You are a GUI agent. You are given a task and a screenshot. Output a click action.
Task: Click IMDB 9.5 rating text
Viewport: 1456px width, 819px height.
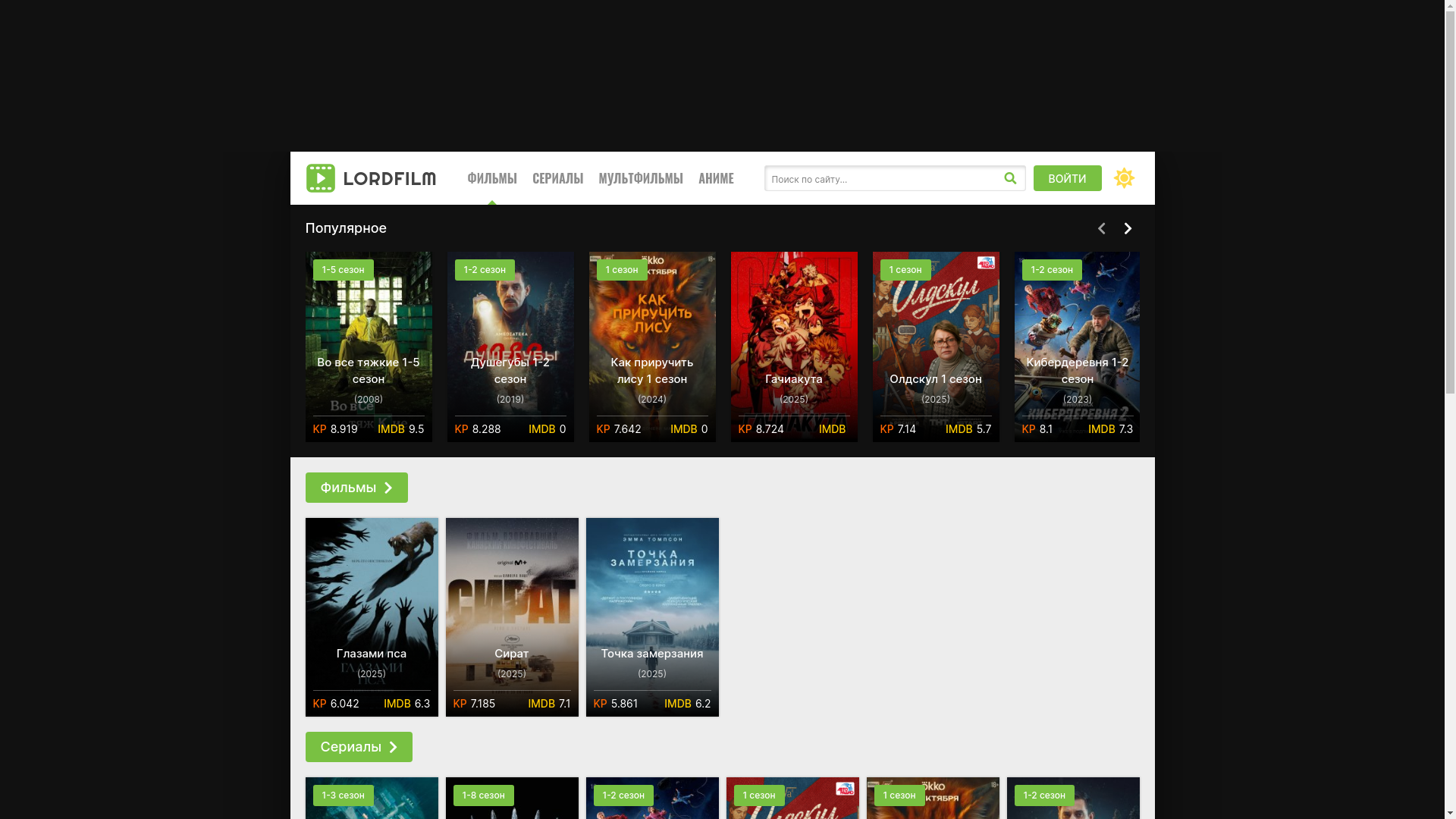click(401, 429)
